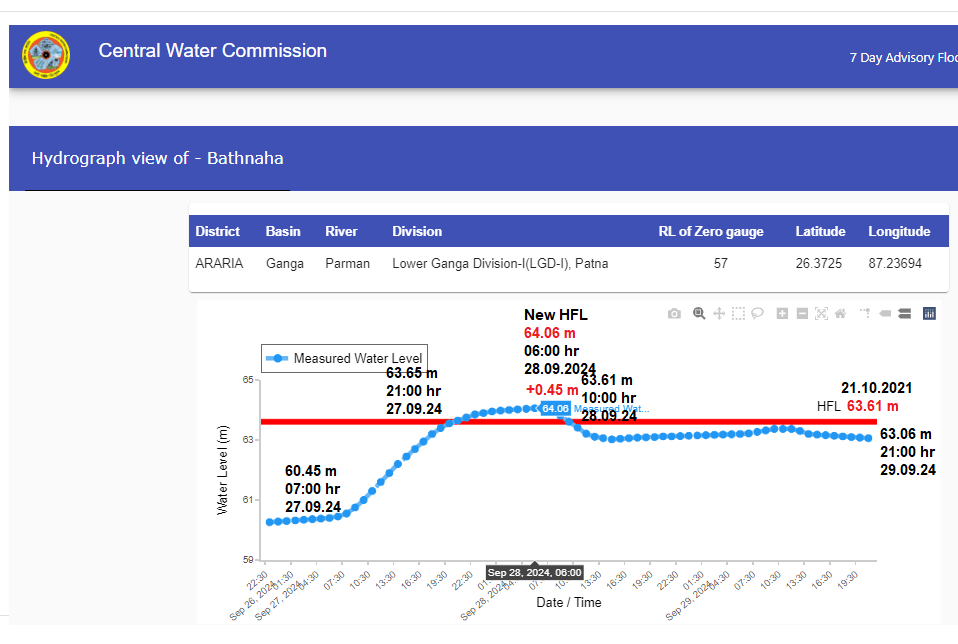Viewport: 958px width, 644px height.
Task: Click the 64.06 data point marker
Action: tap(536, 408)
